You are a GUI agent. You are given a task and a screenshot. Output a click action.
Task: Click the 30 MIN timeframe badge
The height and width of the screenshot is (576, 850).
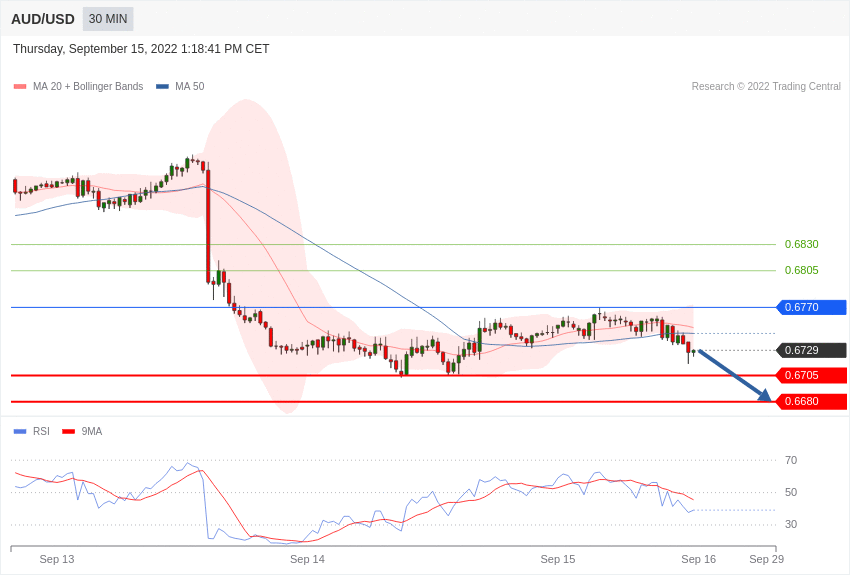[108, 19]
